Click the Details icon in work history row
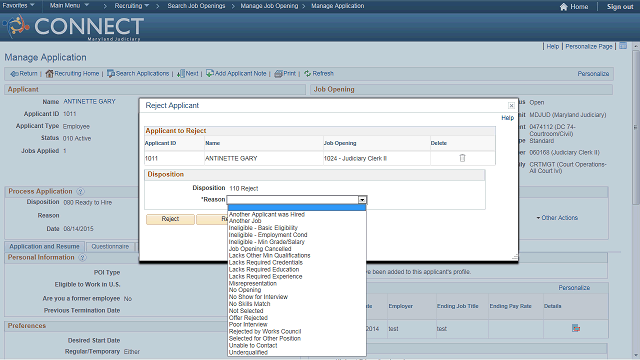 [x=576, y=328]
